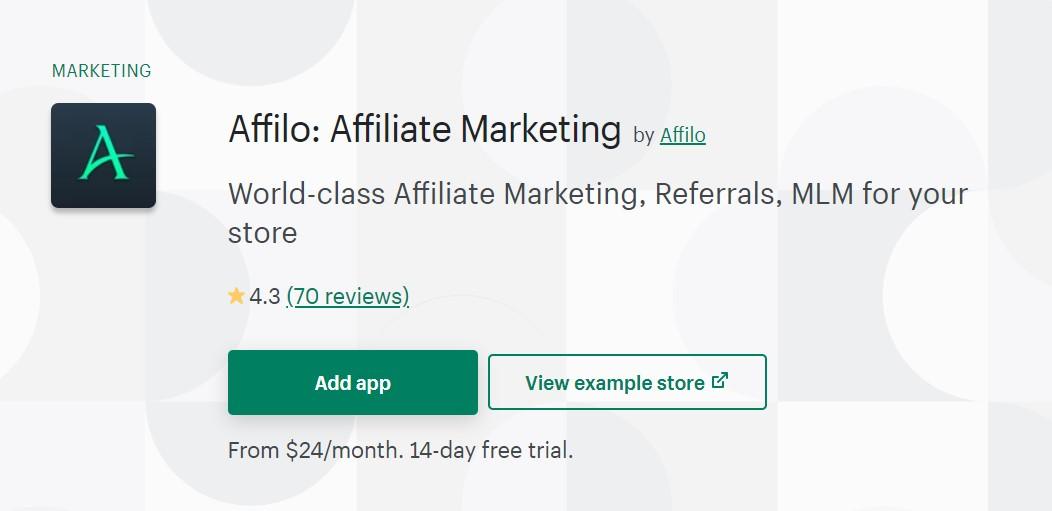Click the yellow star rating icon

pos(236,296)
